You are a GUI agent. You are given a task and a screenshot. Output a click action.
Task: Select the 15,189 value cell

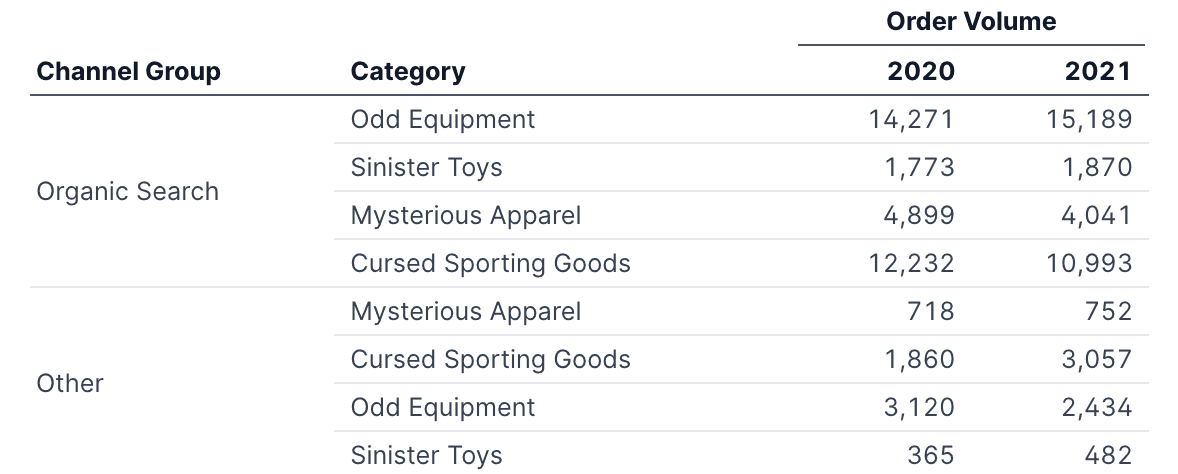[1089, 120]
